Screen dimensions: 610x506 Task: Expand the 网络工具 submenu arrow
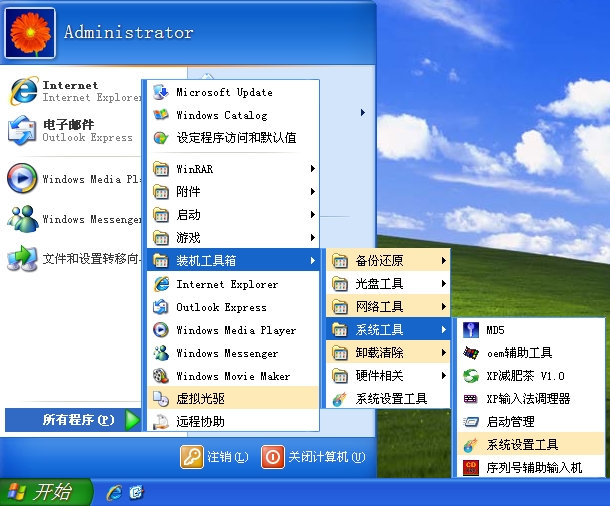pyautogui.click(x=444, y=307)
